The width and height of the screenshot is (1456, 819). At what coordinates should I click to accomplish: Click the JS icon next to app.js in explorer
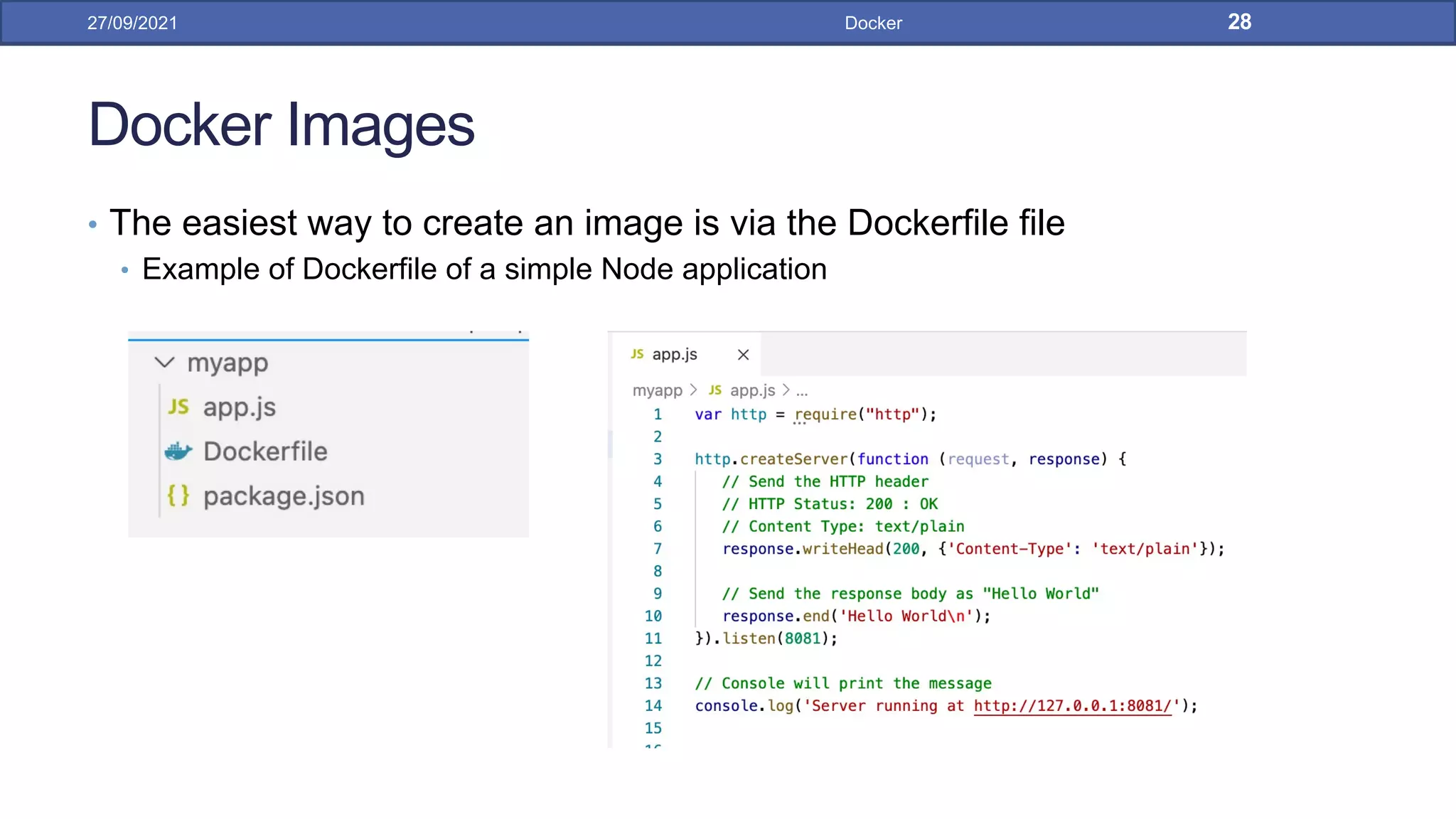178,407
